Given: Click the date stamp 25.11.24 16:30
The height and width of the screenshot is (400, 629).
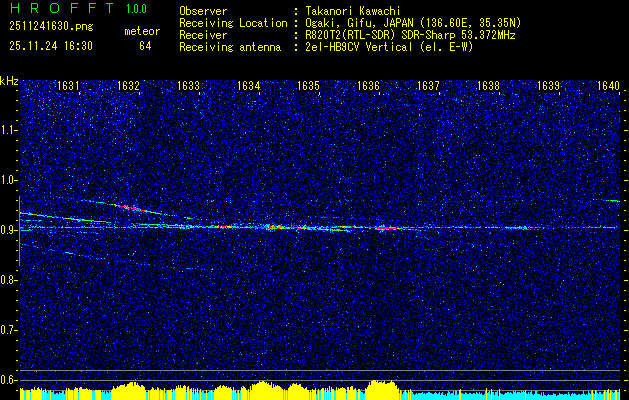Looking at the screenshot, I should (x=51, y=46).
